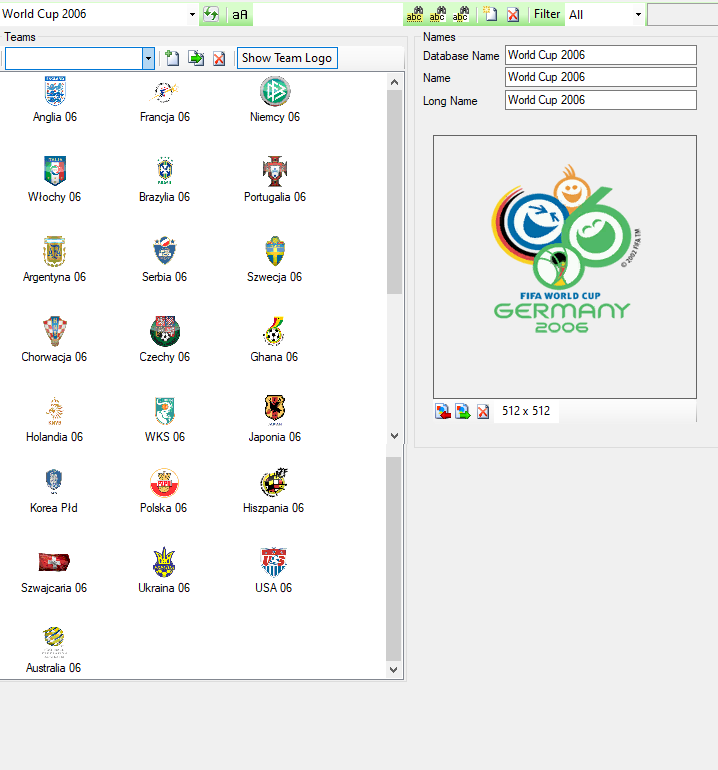Click the Name text field
The height and width of the screenshot is (770, 718).
point(601,77)
